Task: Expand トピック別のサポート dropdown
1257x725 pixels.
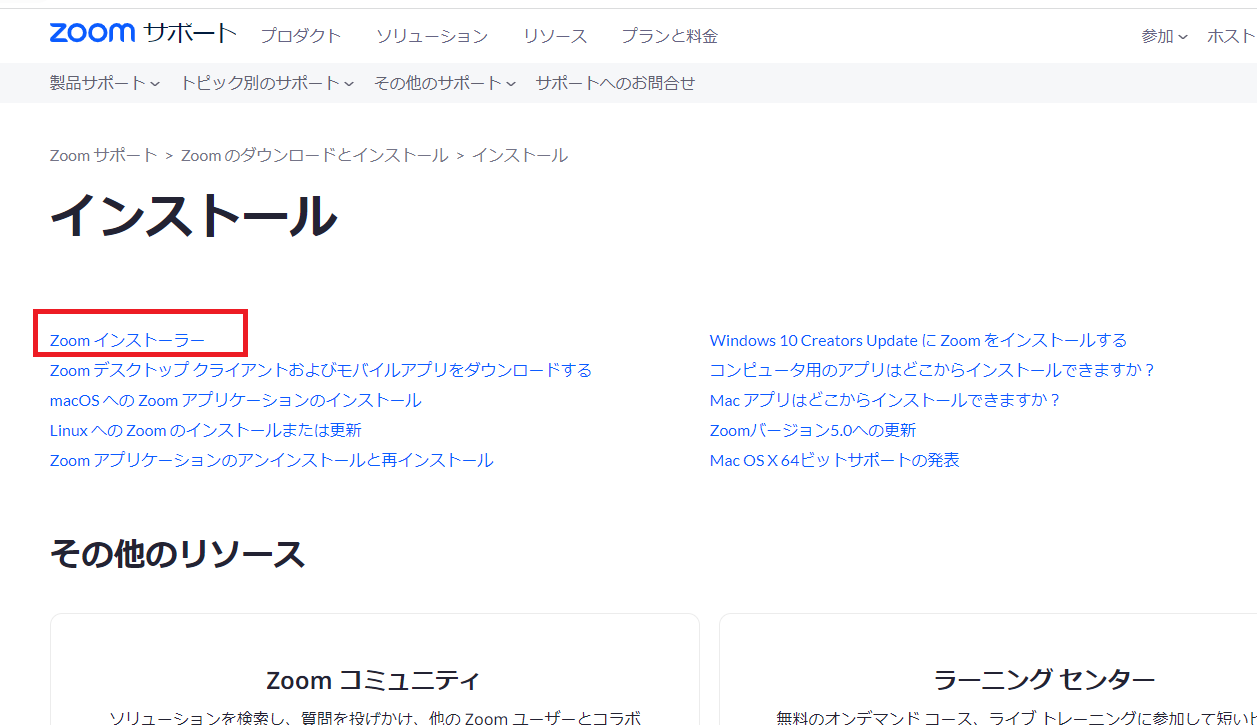Action: [267, 83]
